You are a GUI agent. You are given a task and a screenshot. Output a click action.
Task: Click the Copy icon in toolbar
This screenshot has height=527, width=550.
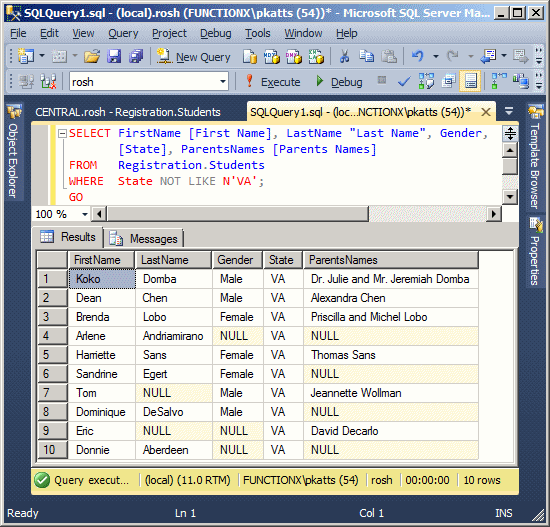tap(367, 56)
